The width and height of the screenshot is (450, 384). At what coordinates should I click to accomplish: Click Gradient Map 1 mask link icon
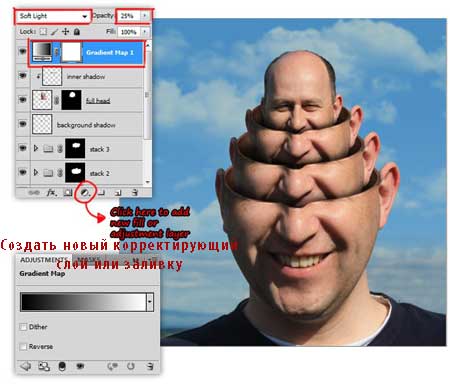point(57,52)
